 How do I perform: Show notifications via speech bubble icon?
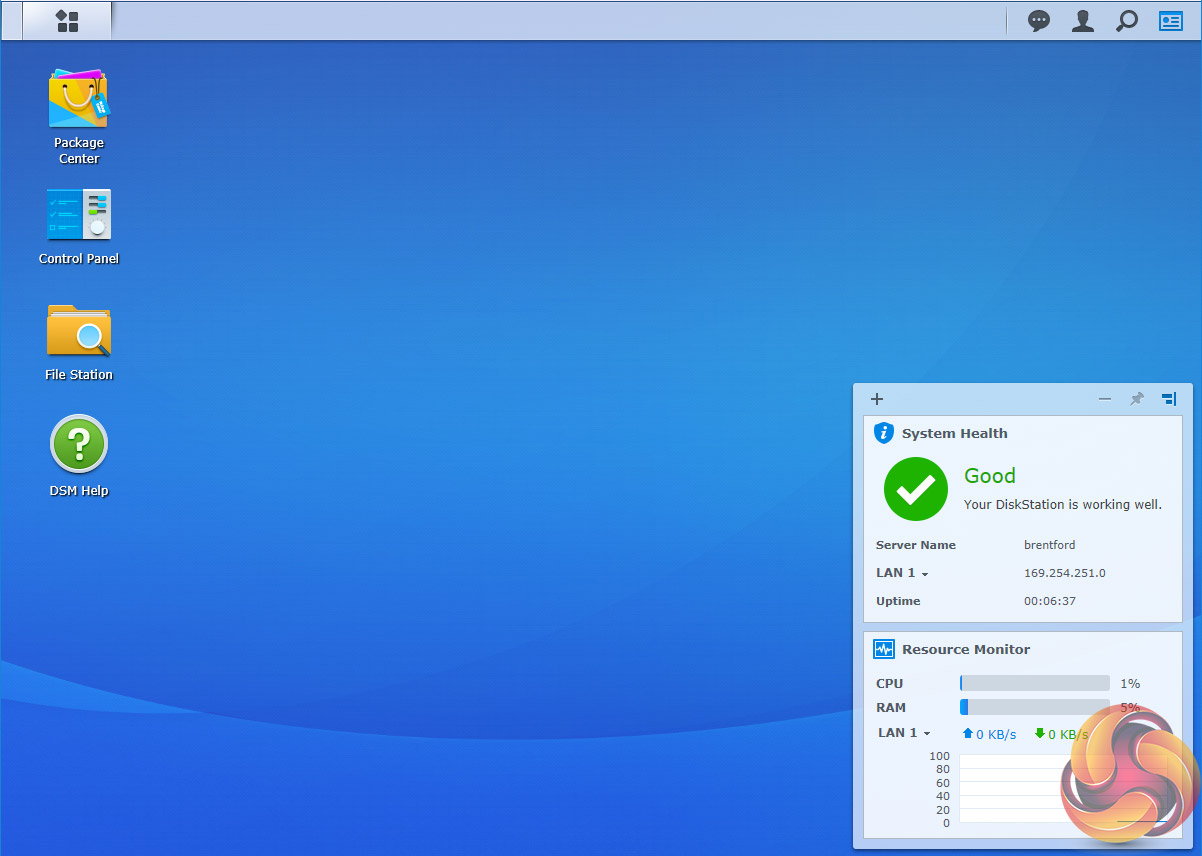pos(1040,21)
